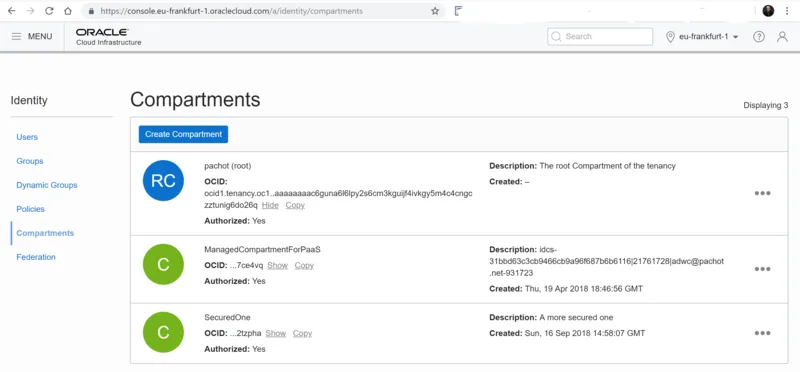This screenshot has width=800, height=372.
Task: Select Compartments in the sidebar
Action: pyautogui.click(x=45, y=233)
